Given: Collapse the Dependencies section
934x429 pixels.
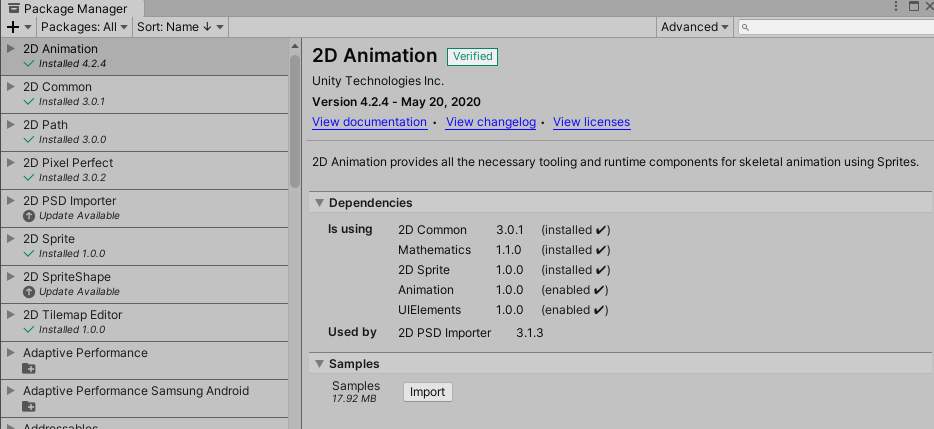Looking at the screenshot, I should point(319,203).
